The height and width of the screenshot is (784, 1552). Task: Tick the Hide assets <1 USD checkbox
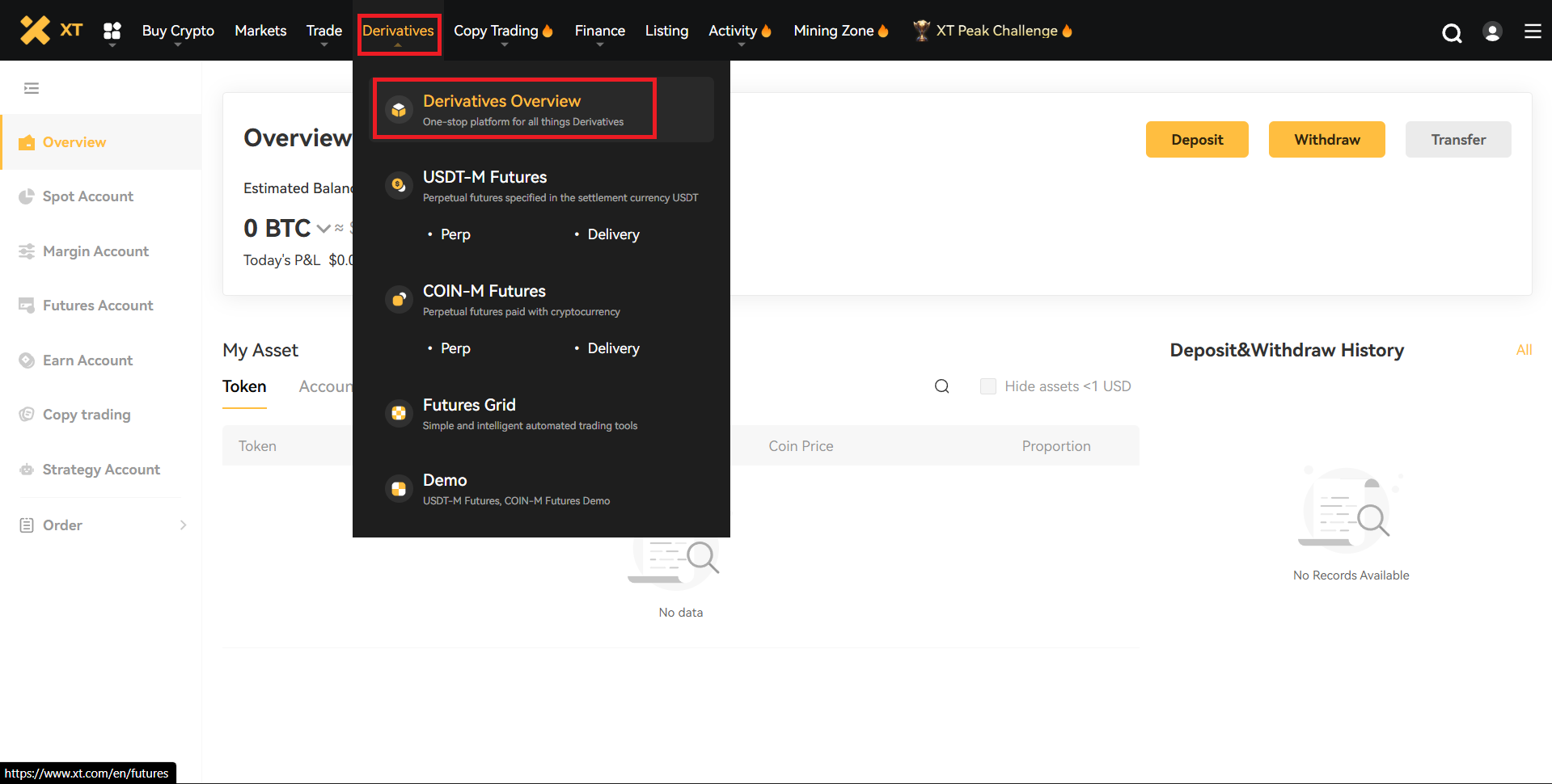point(987,386)
